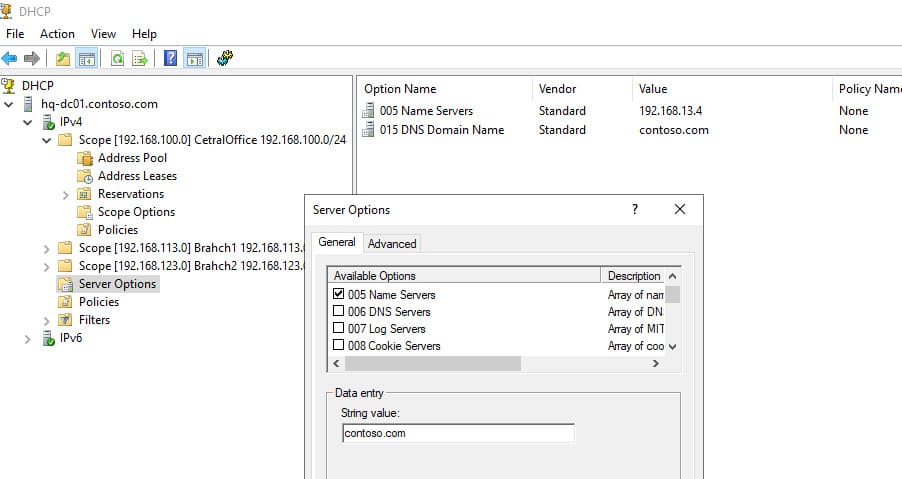
Task: Check the 007 Log Servers option
Action: click(x=339, y=329)
